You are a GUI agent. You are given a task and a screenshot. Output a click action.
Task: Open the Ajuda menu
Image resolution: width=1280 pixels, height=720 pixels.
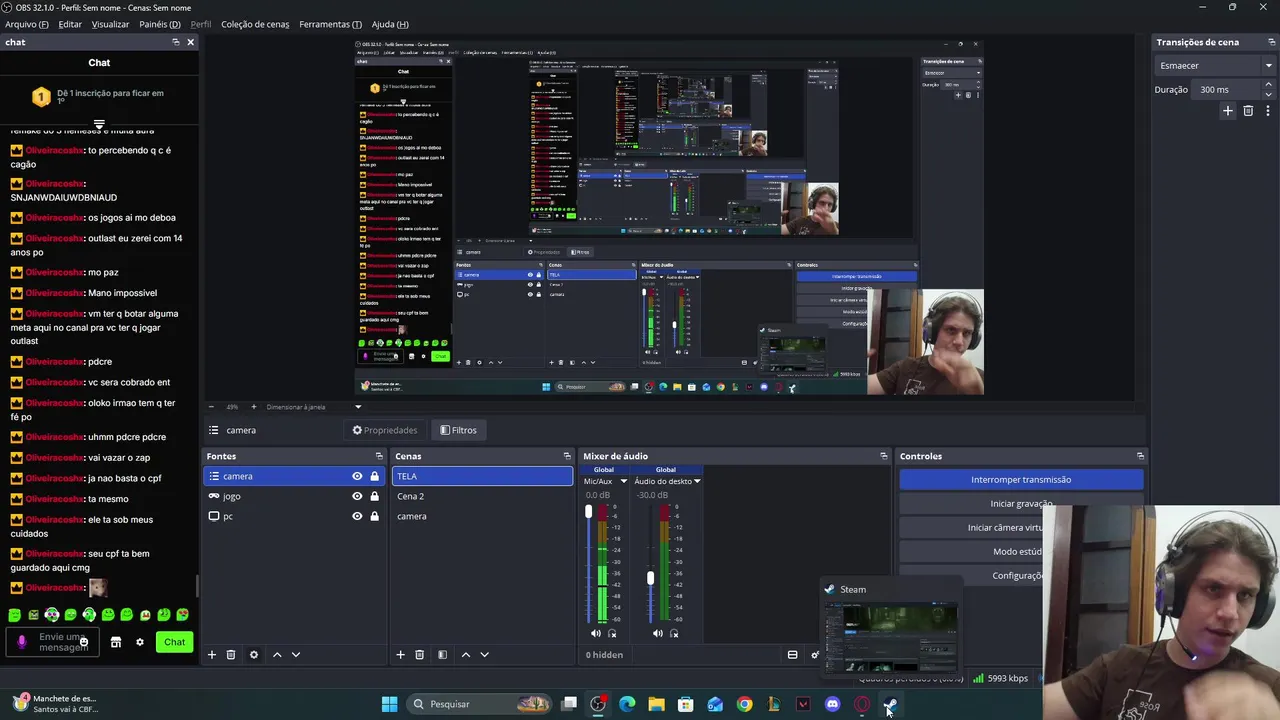(x=390, y=24)
